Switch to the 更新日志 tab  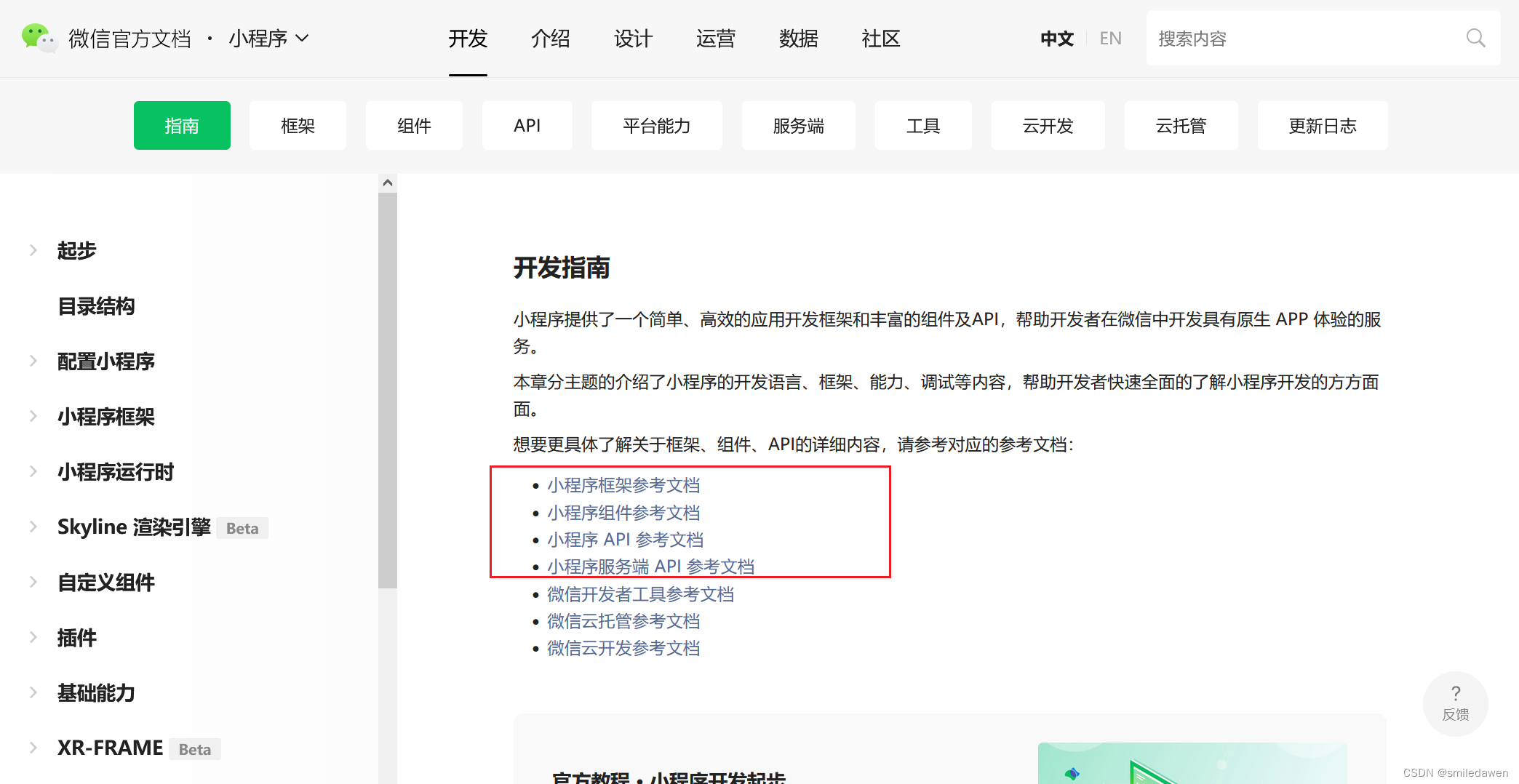1323,126
